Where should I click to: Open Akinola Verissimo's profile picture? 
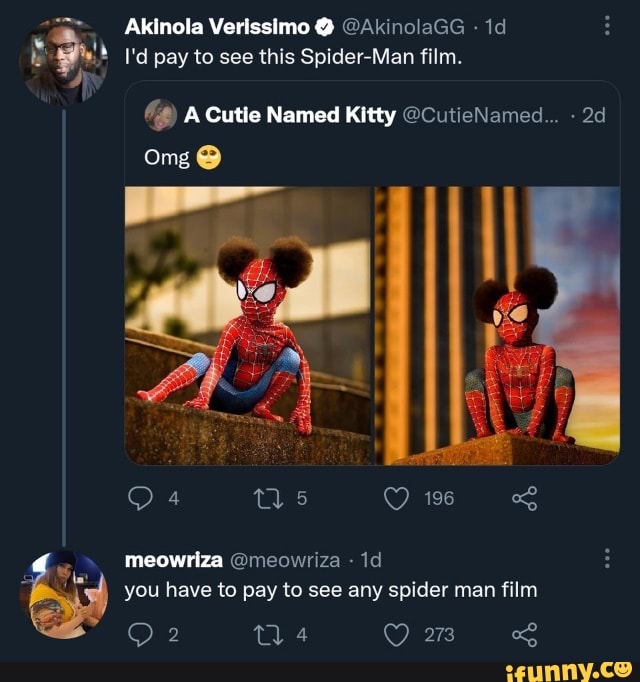tap(64, 62)
